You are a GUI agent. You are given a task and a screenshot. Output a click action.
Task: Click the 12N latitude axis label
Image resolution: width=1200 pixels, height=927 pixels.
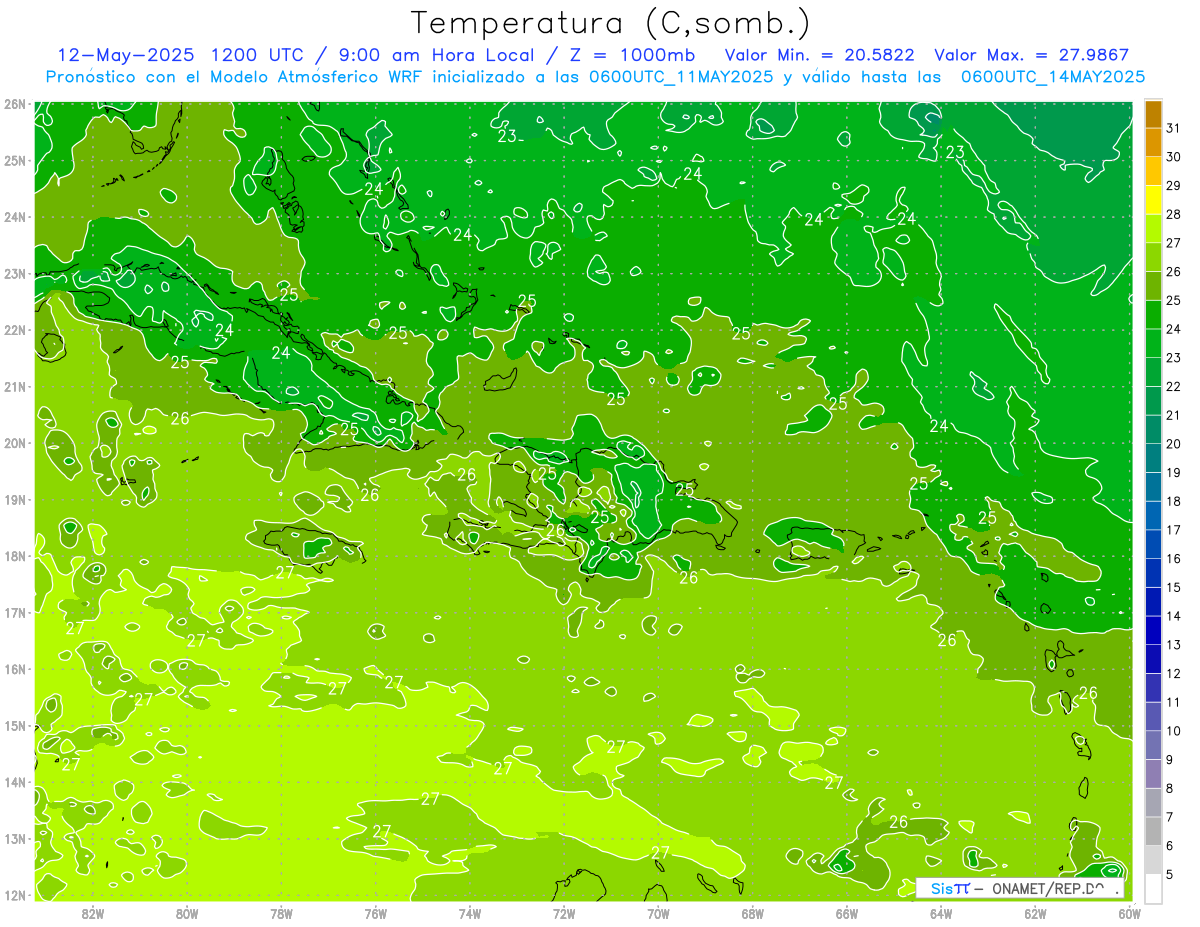(14, 894)
